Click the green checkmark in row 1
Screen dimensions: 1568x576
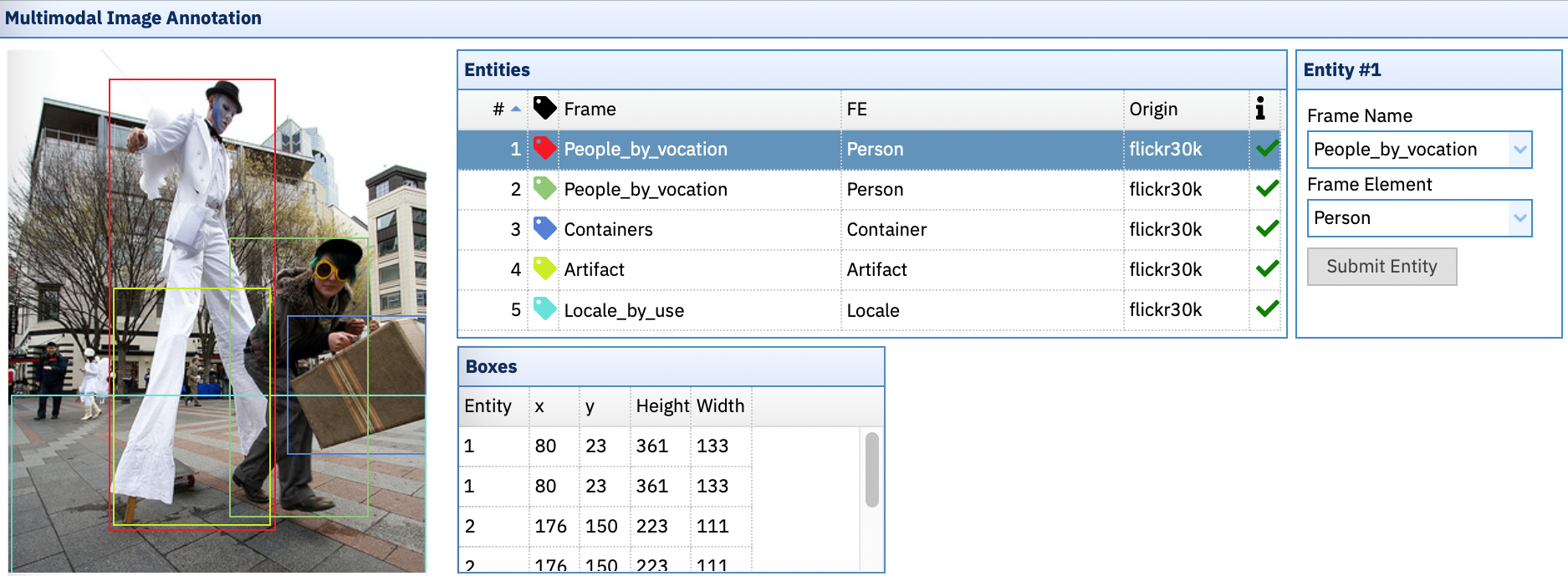1267,149
